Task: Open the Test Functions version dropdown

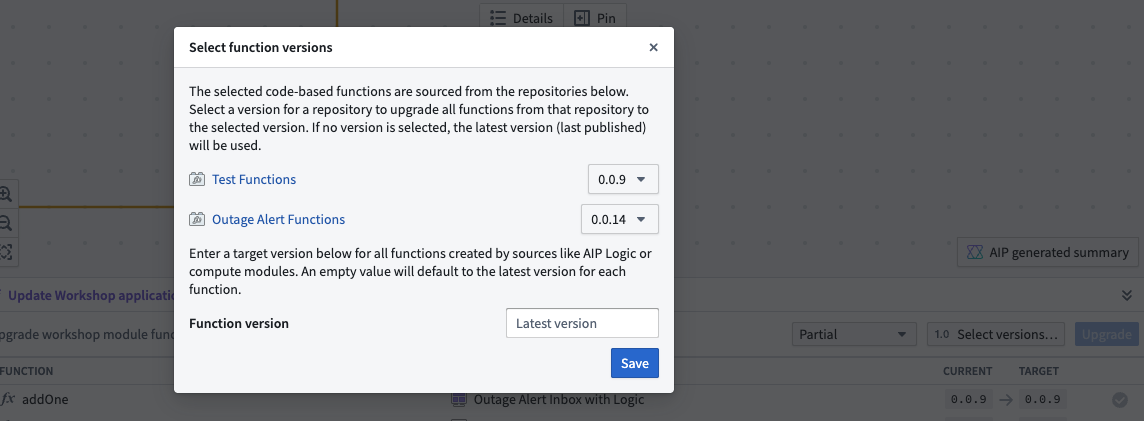Action: click(x=623, y=180)
